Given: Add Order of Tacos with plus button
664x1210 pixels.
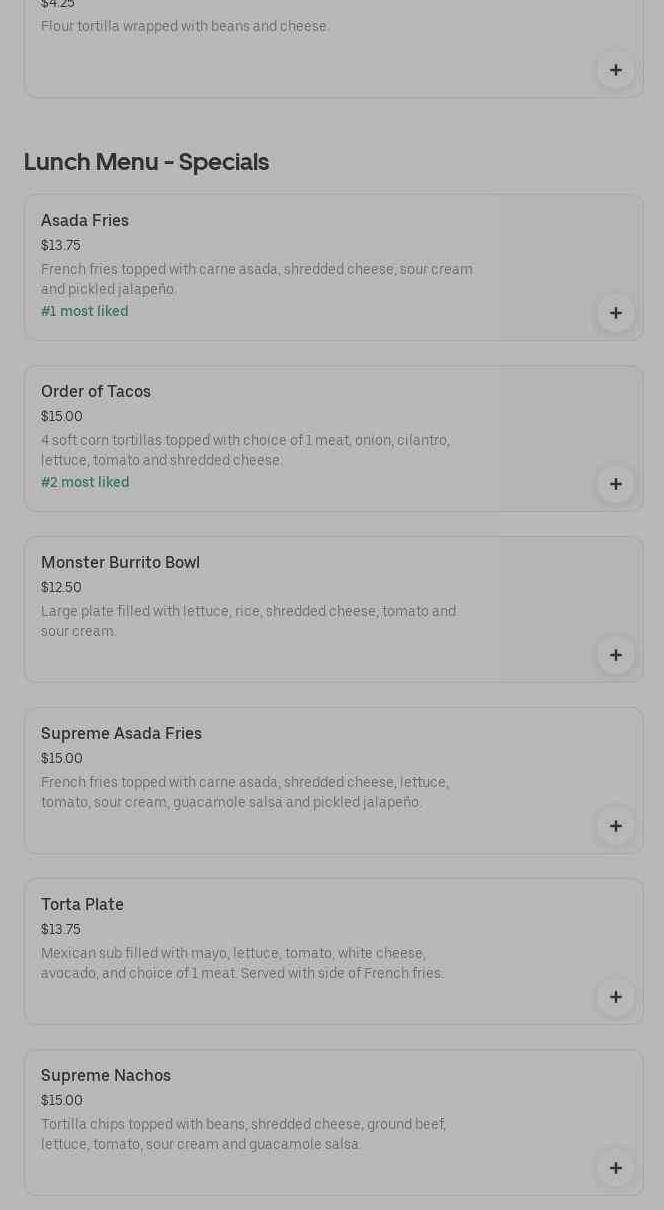Looking at the screenshot, I should point(615,484).
